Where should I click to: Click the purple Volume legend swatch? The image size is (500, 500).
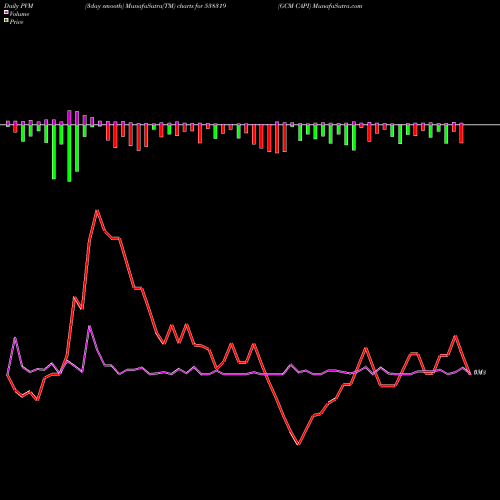pos(6,13)
